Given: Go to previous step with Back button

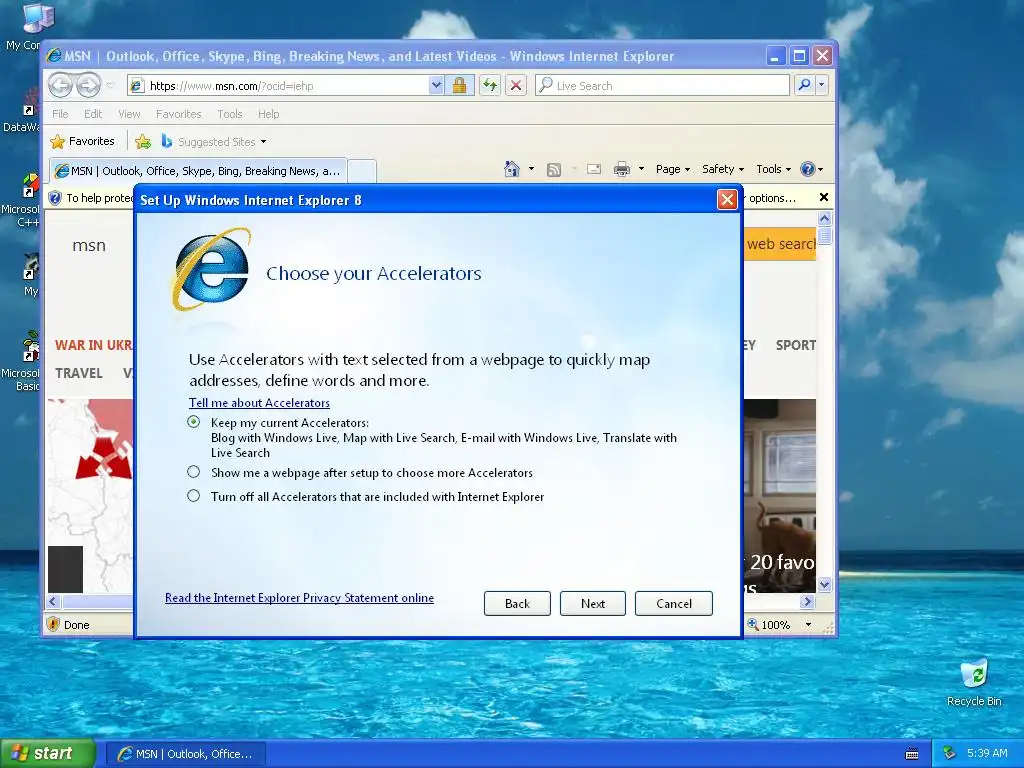Looking at the screenshot, I should tap(517, 603).
